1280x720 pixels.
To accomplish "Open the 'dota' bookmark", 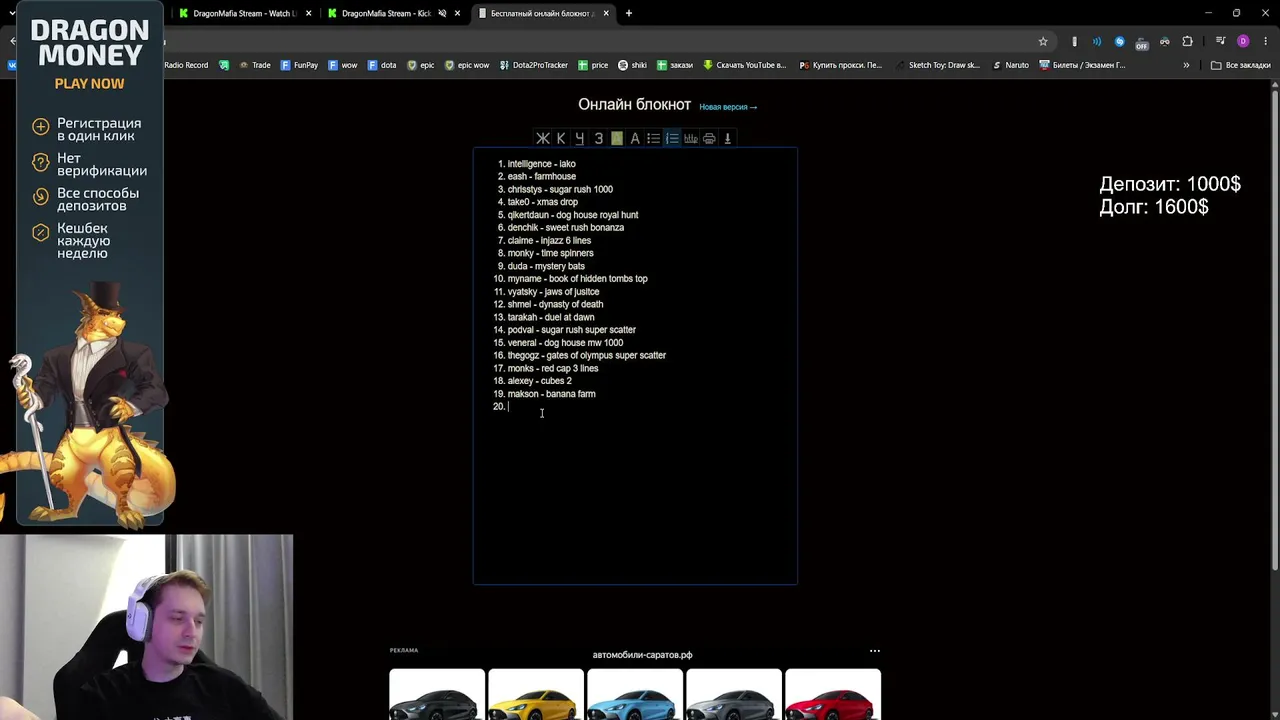I will [382, 65].
